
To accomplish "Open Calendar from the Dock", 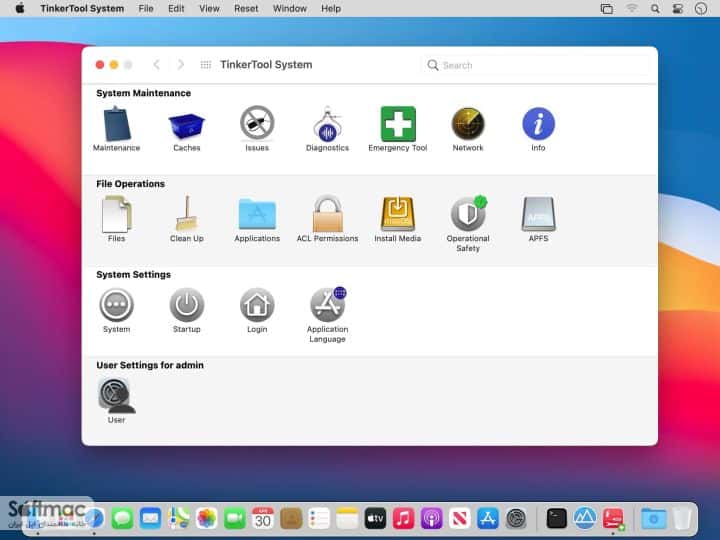I will [263, 519].
